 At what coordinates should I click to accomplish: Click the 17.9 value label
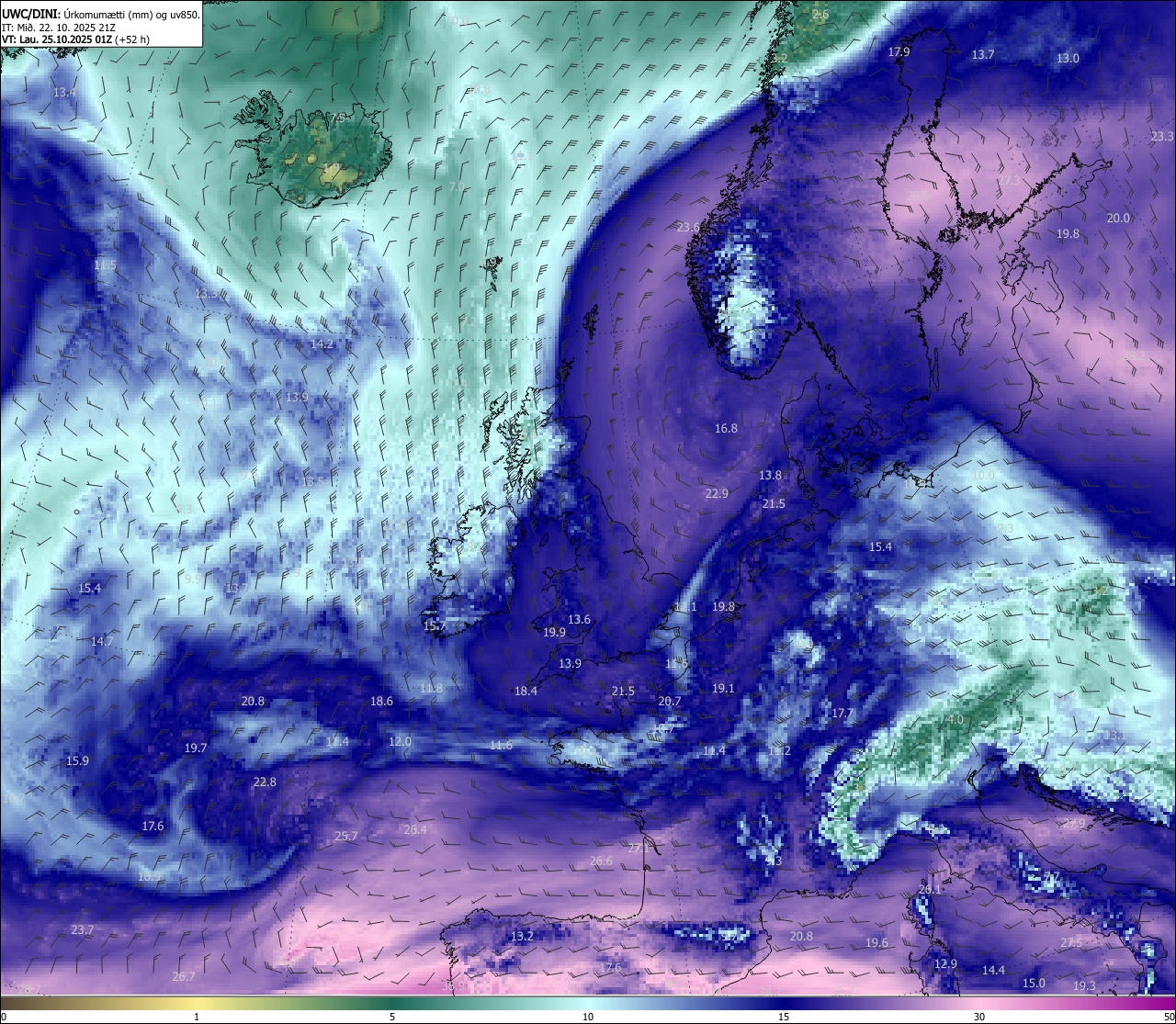pyautogui.click(x=899, y=51)
